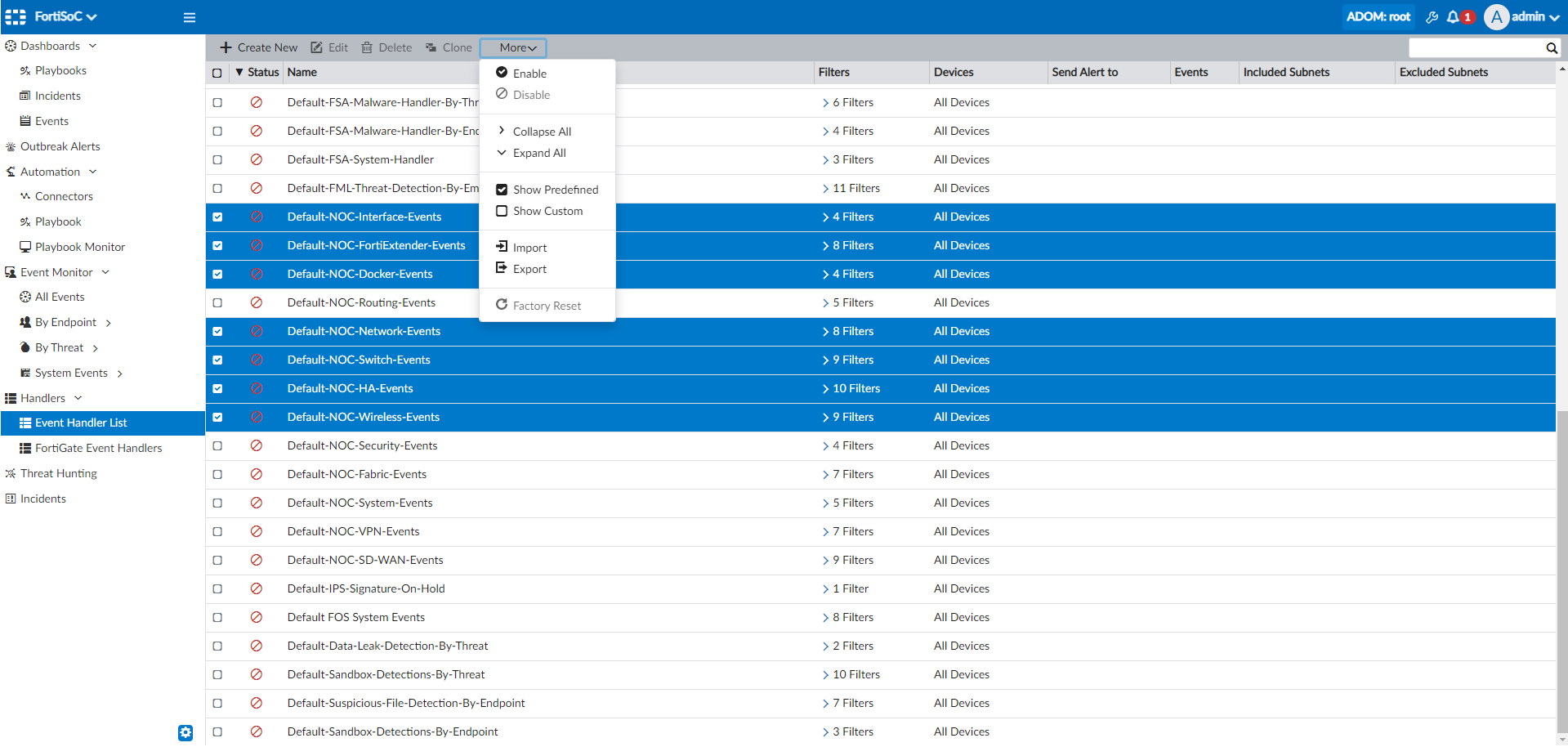Open the FortiSoC app switcher grid icon
Image resolution: width=1568 pixels, height=747 pixels.
click(16, 16)
